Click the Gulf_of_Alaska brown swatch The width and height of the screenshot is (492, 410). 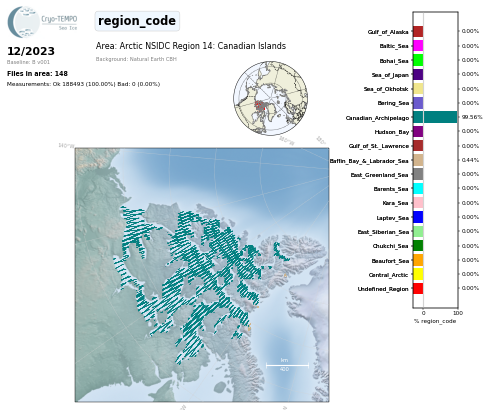pyautogui.click(x=418, y=32)
